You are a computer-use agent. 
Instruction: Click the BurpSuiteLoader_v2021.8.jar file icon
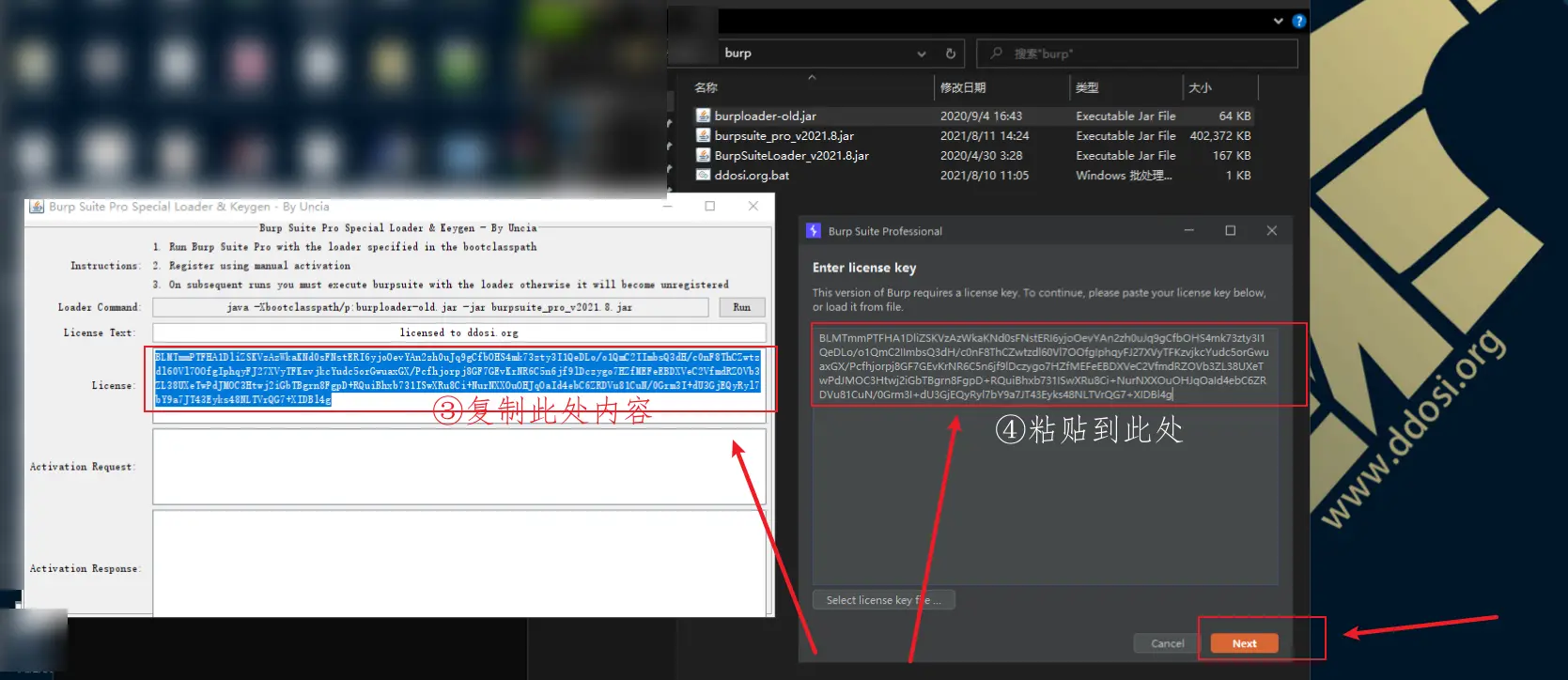click(x=703, y=155)
